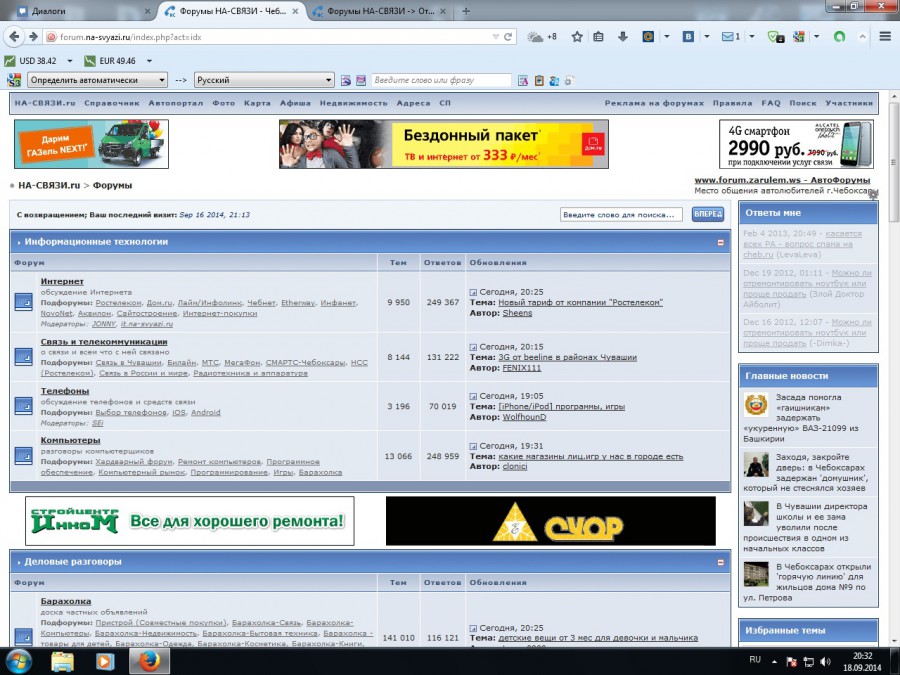Open the target language dropdown Русский
The image size is (900, 675).
pyautogui.click(x=264, y=80)
